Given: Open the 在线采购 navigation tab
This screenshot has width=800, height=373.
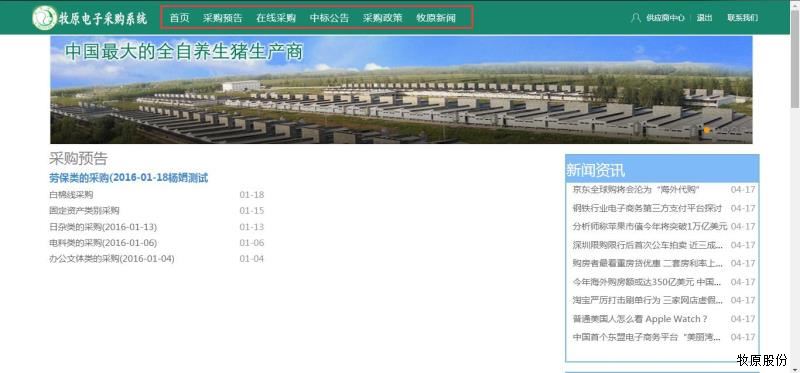Looking at the screenshot, I should tap(276, 18).
